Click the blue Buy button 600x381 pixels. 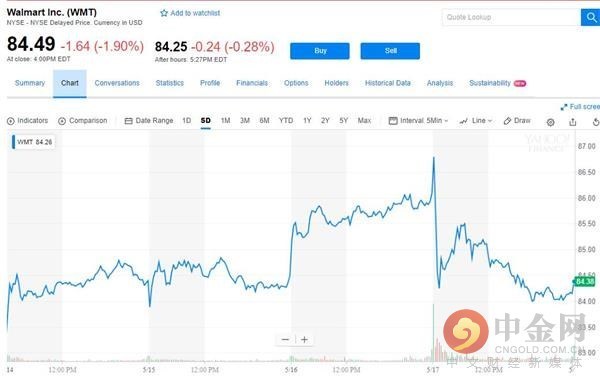pyautogui.click(x=320, y=51)
